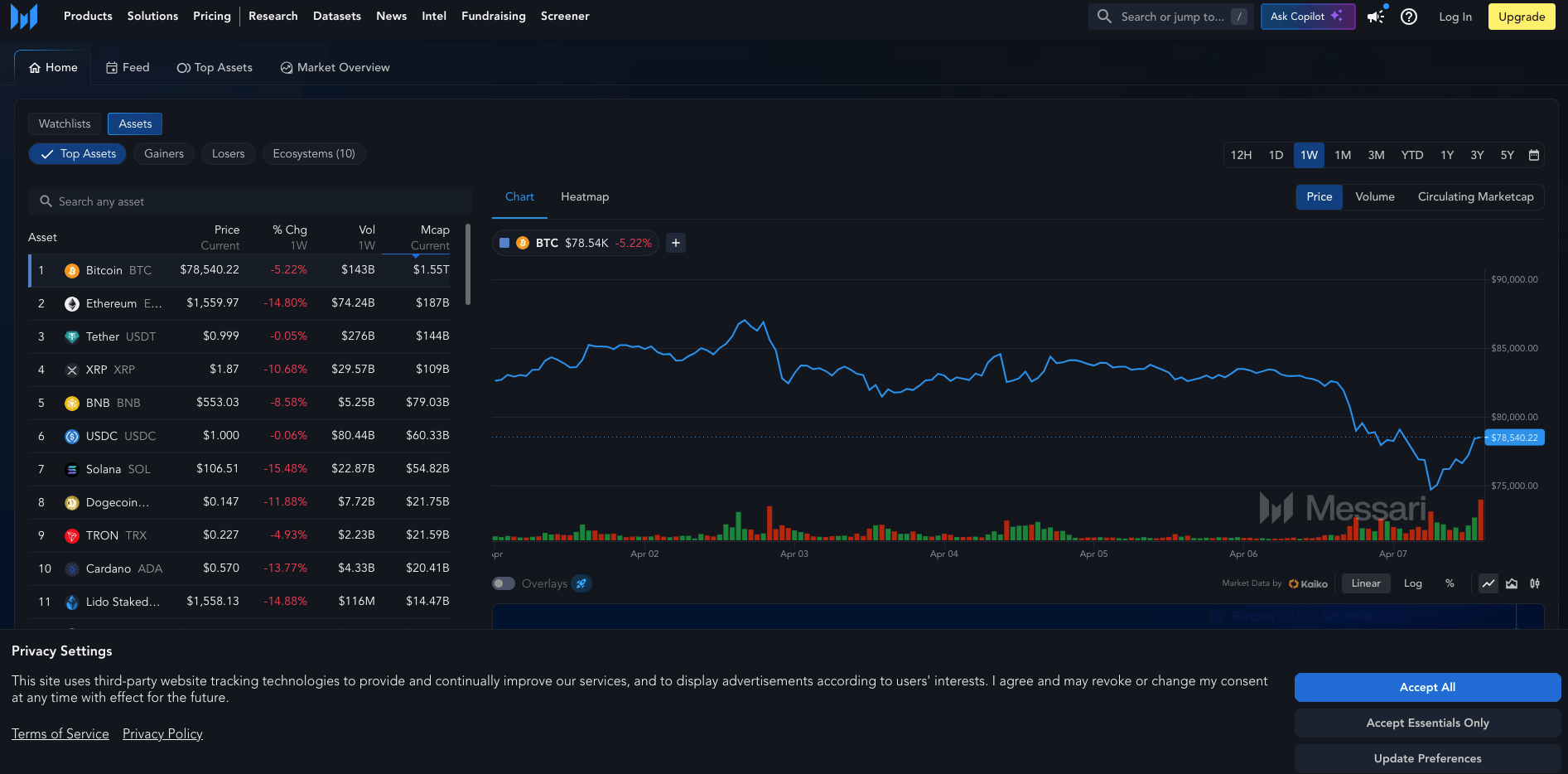The image size is (1568, 774).
Task: Select the percent scale option
Action: point(1450,583)
